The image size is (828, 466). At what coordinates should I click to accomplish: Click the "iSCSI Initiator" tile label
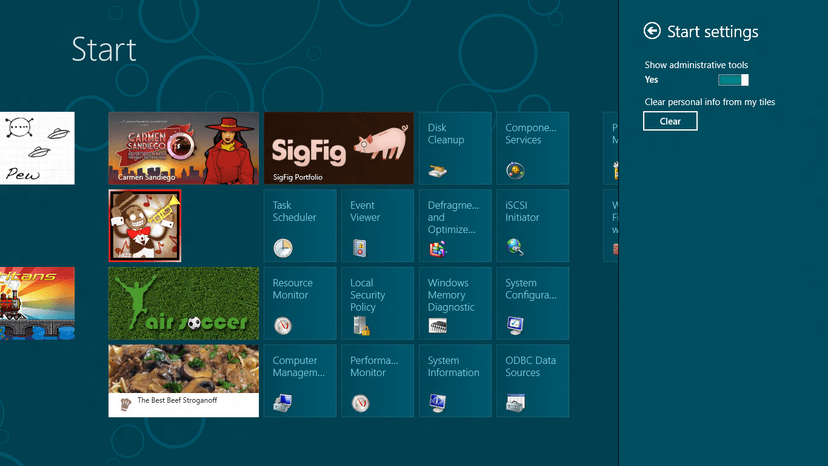click(x=522, y=211)
